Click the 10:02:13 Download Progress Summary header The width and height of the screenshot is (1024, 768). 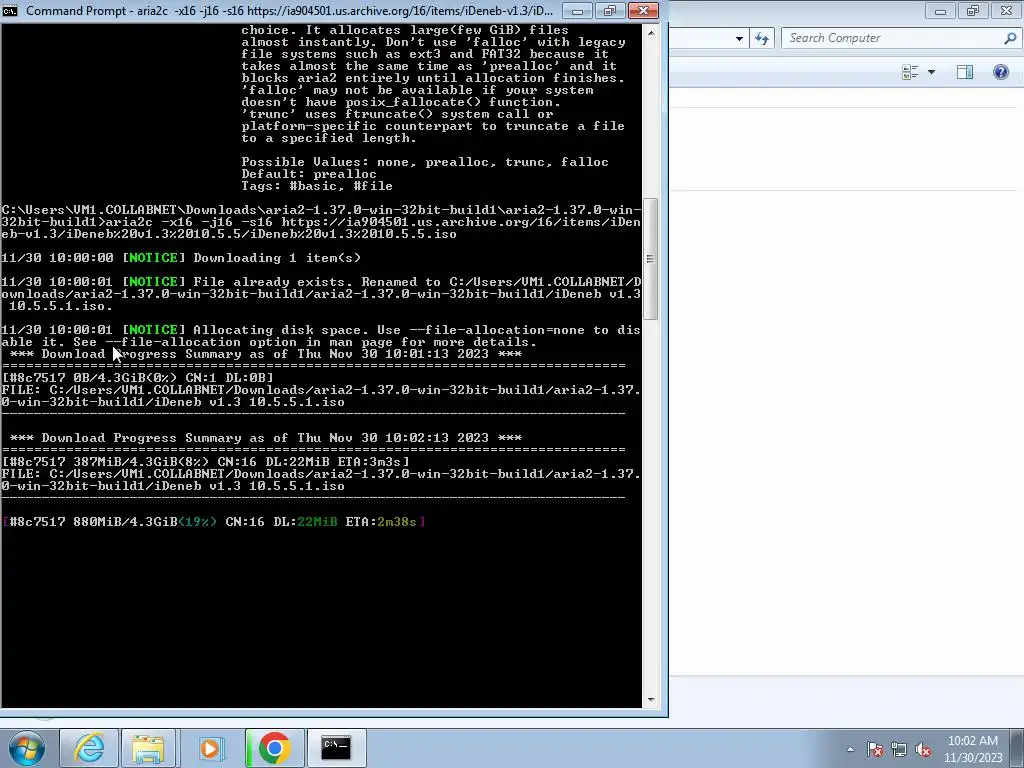pos(266,438)
